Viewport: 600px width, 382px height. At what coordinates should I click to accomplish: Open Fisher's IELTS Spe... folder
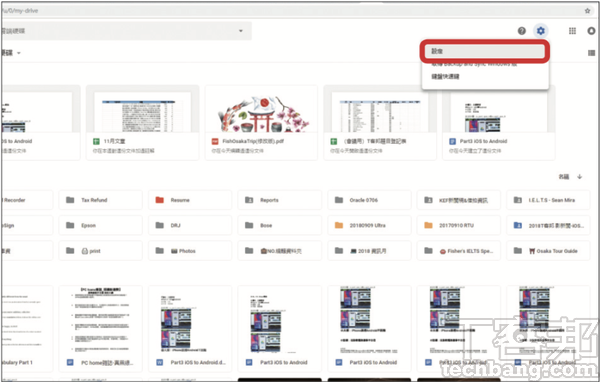click(458, 251)
